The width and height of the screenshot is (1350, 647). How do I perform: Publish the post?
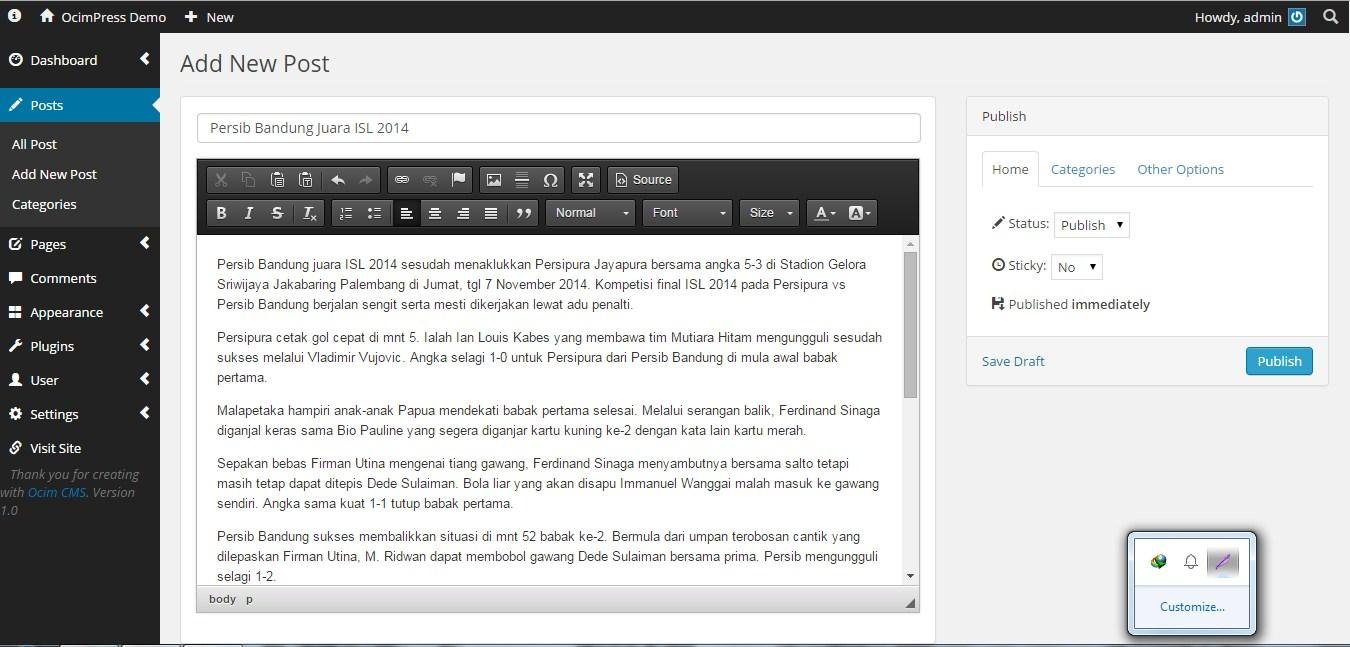1279,361
